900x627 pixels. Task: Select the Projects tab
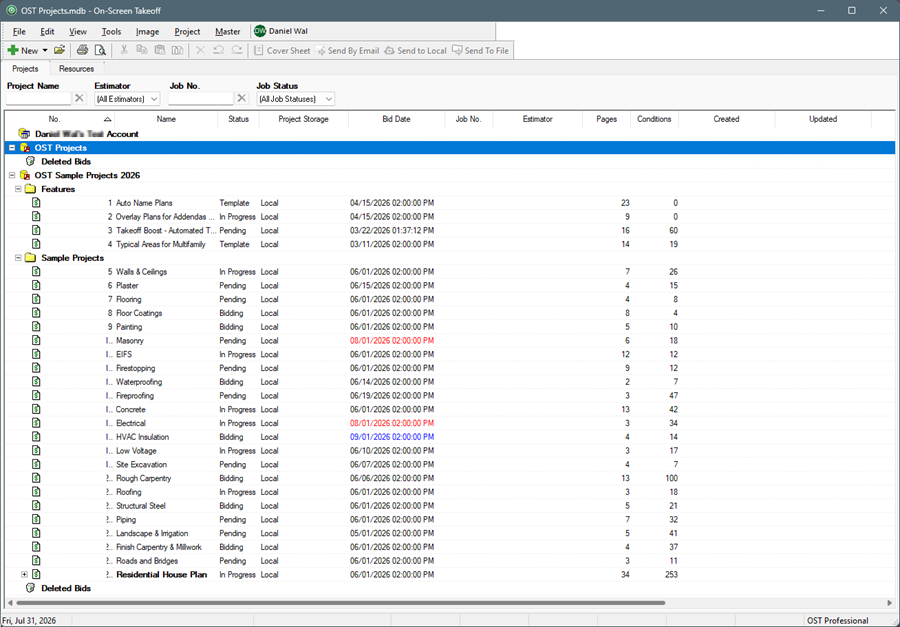click(25, 68)
